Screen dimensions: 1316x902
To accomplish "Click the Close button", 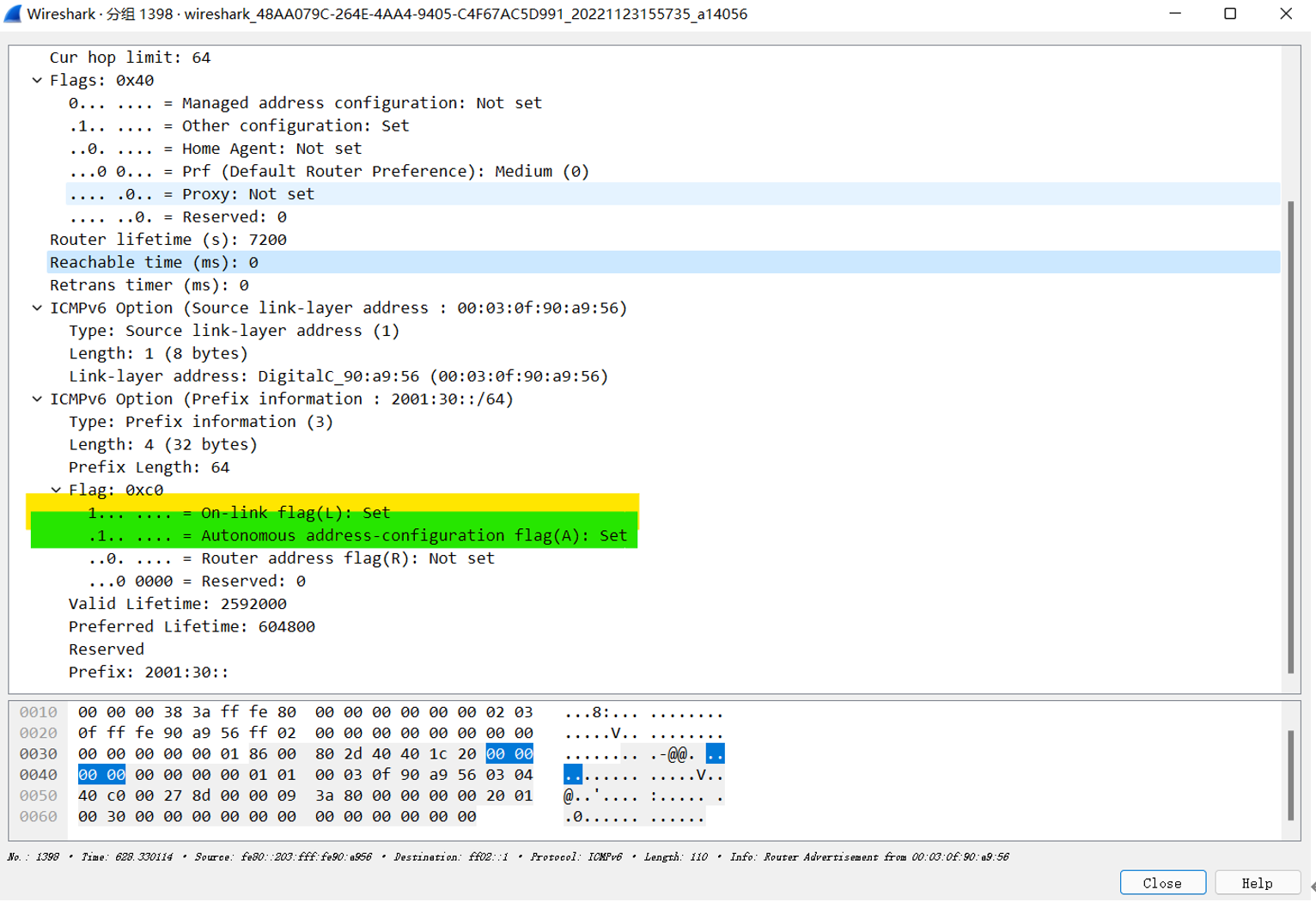I will 1162,883.
